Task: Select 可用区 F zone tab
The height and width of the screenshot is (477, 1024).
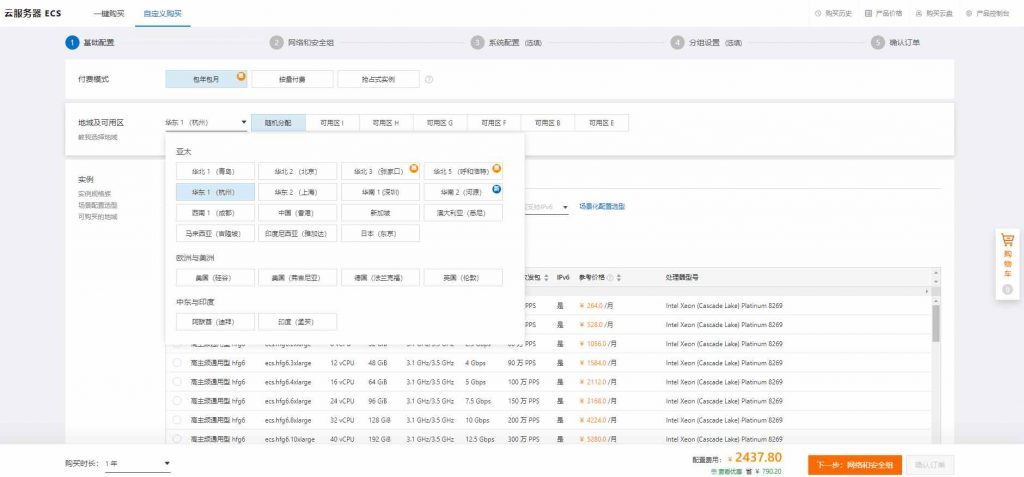Action: pos(494,123)
